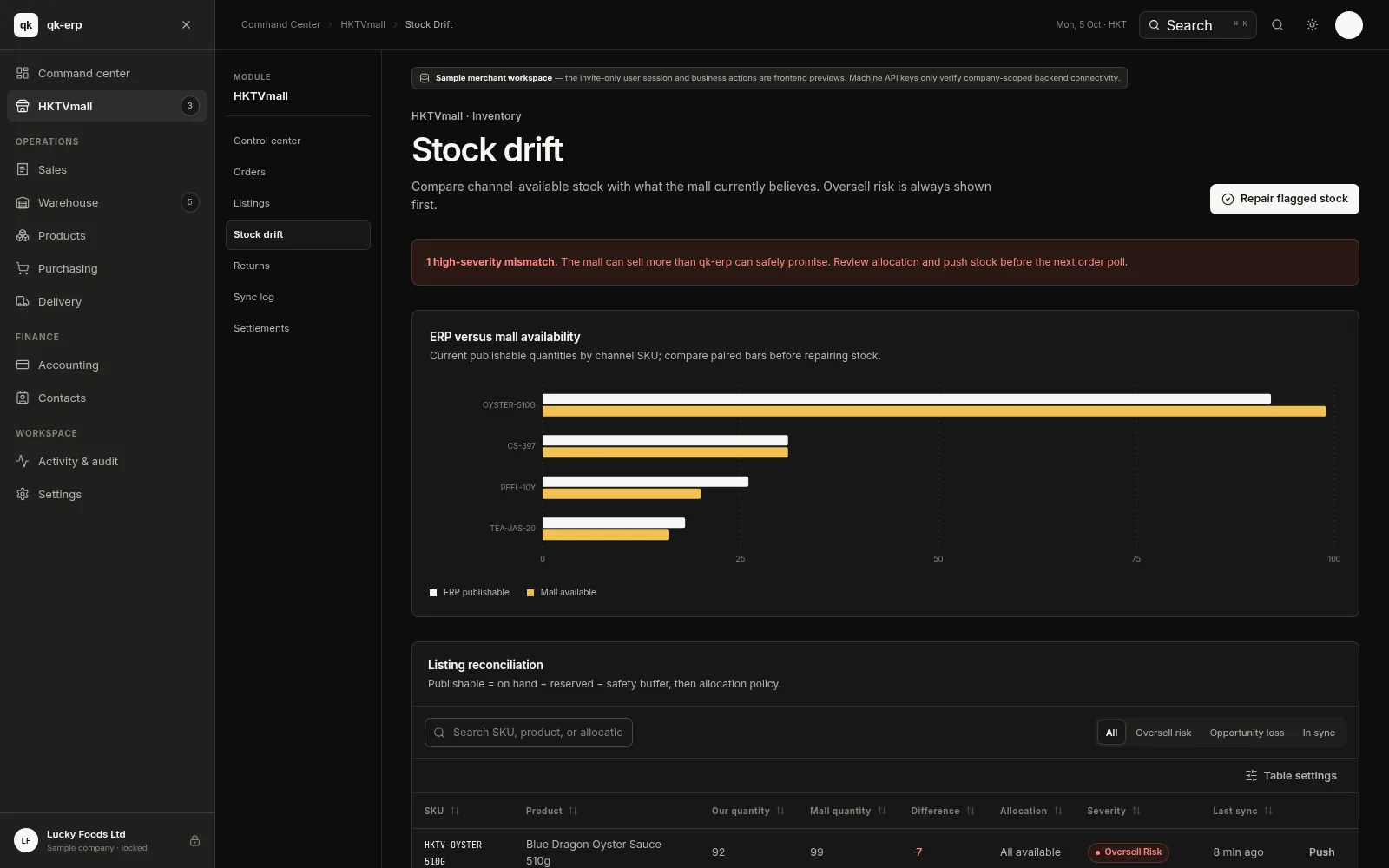Sort by Difference column
The width and height of the screenshot is (1389, 868).
click(943, 811)
